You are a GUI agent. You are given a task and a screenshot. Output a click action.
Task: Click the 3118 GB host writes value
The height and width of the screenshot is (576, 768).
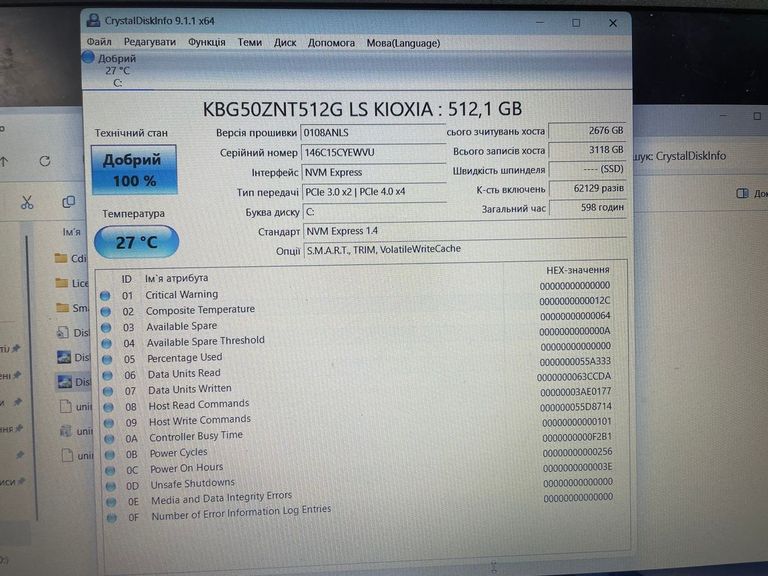587,150
